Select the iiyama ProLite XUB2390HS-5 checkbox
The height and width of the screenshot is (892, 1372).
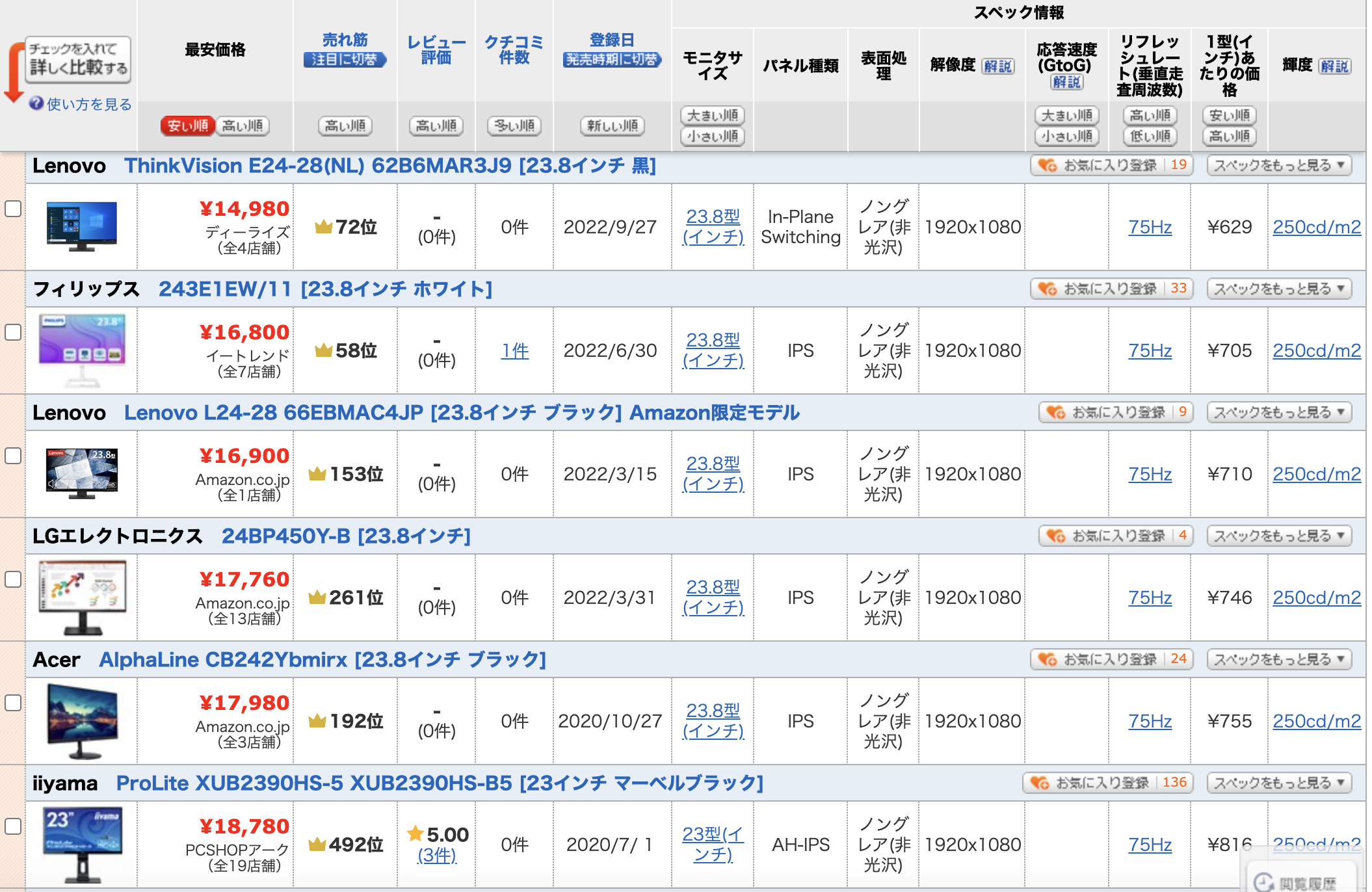pyautogui.click(x=13, y=826)
